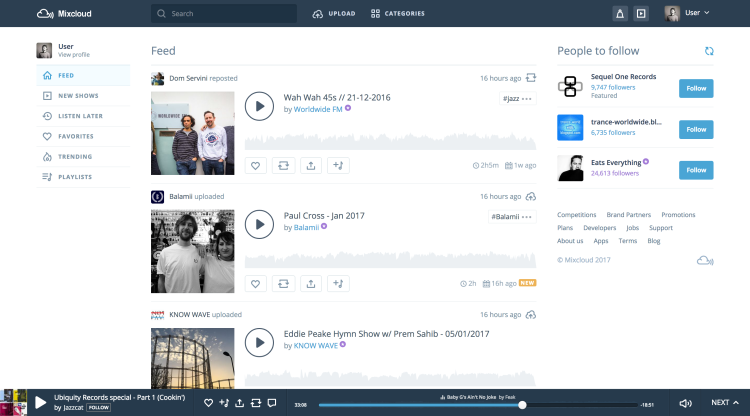The width and height of the screenshot is (750, 416).
Task: Expand tags next to #Balamii
Action: 527,217
